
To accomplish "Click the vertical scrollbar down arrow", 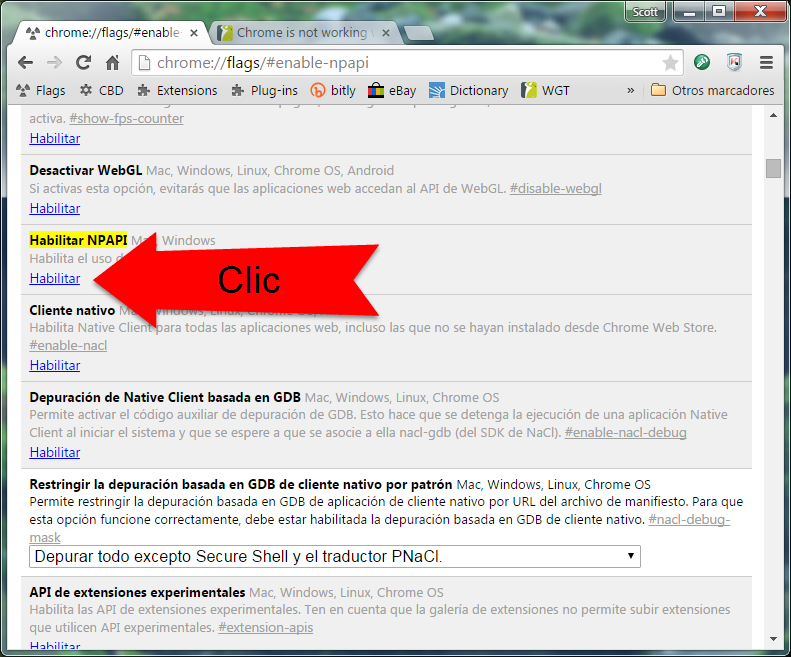I will [773, 639].
